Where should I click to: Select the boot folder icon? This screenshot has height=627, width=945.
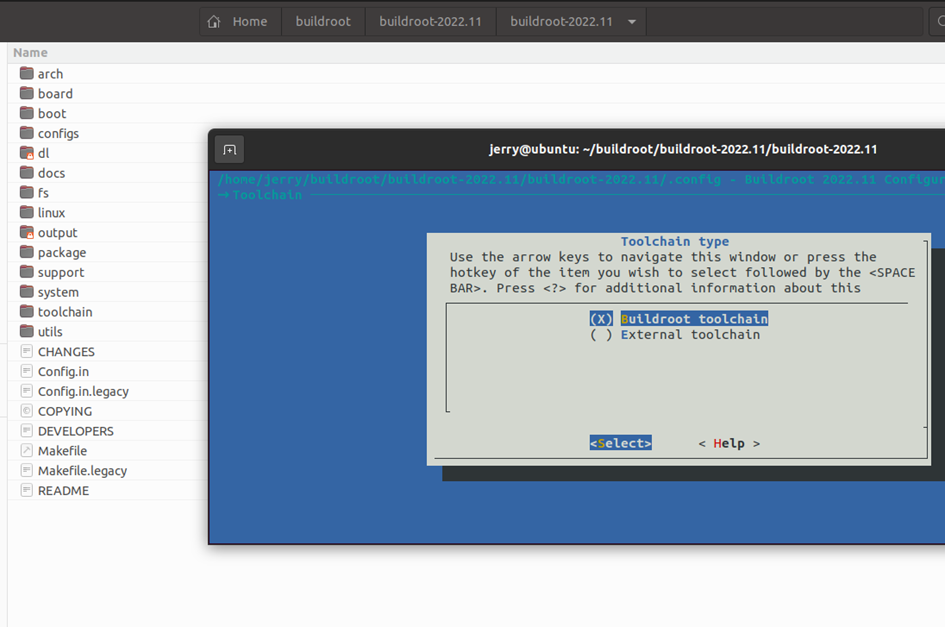tap(27, 113)
